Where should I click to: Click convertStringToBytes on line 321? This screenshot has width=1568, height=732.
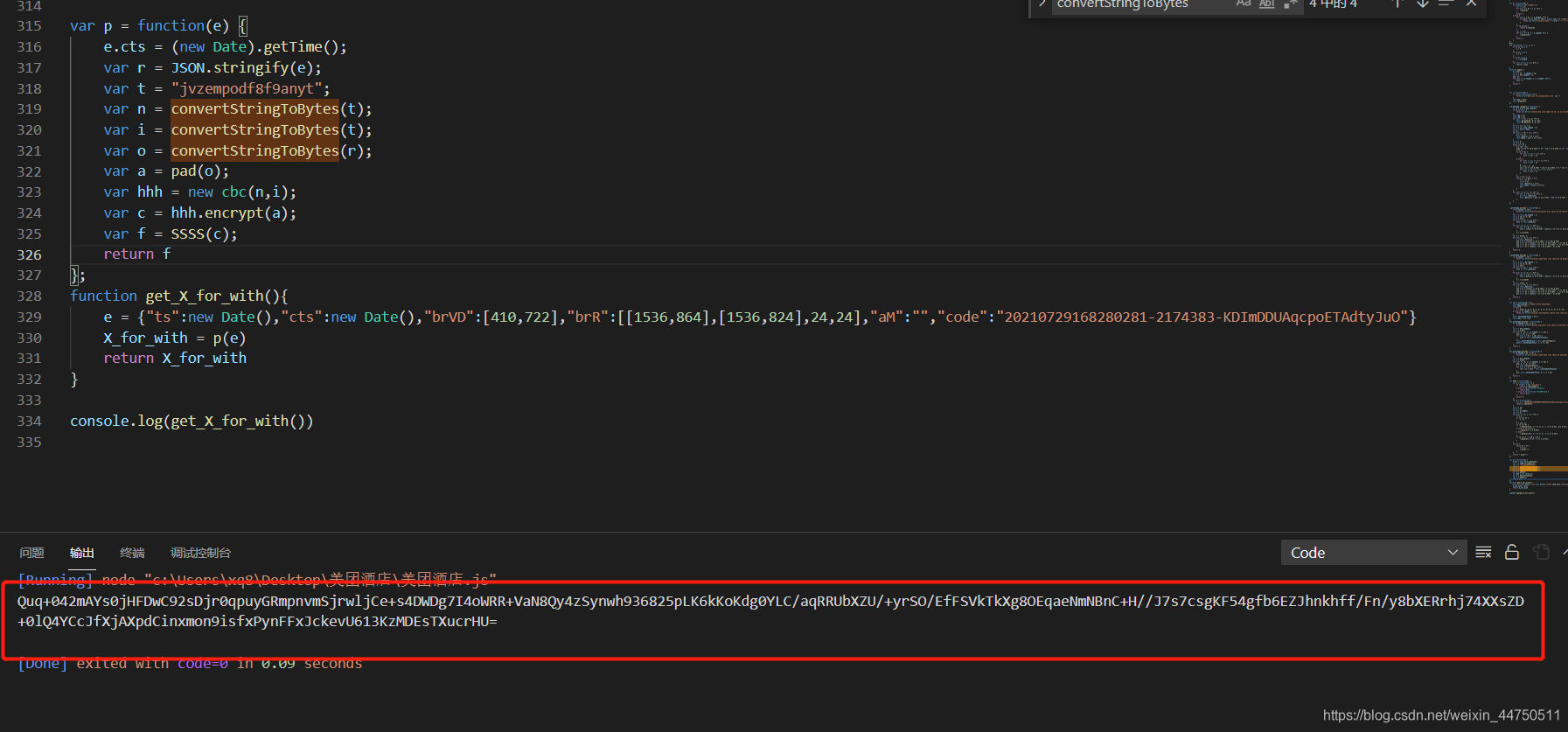(254, 150)
